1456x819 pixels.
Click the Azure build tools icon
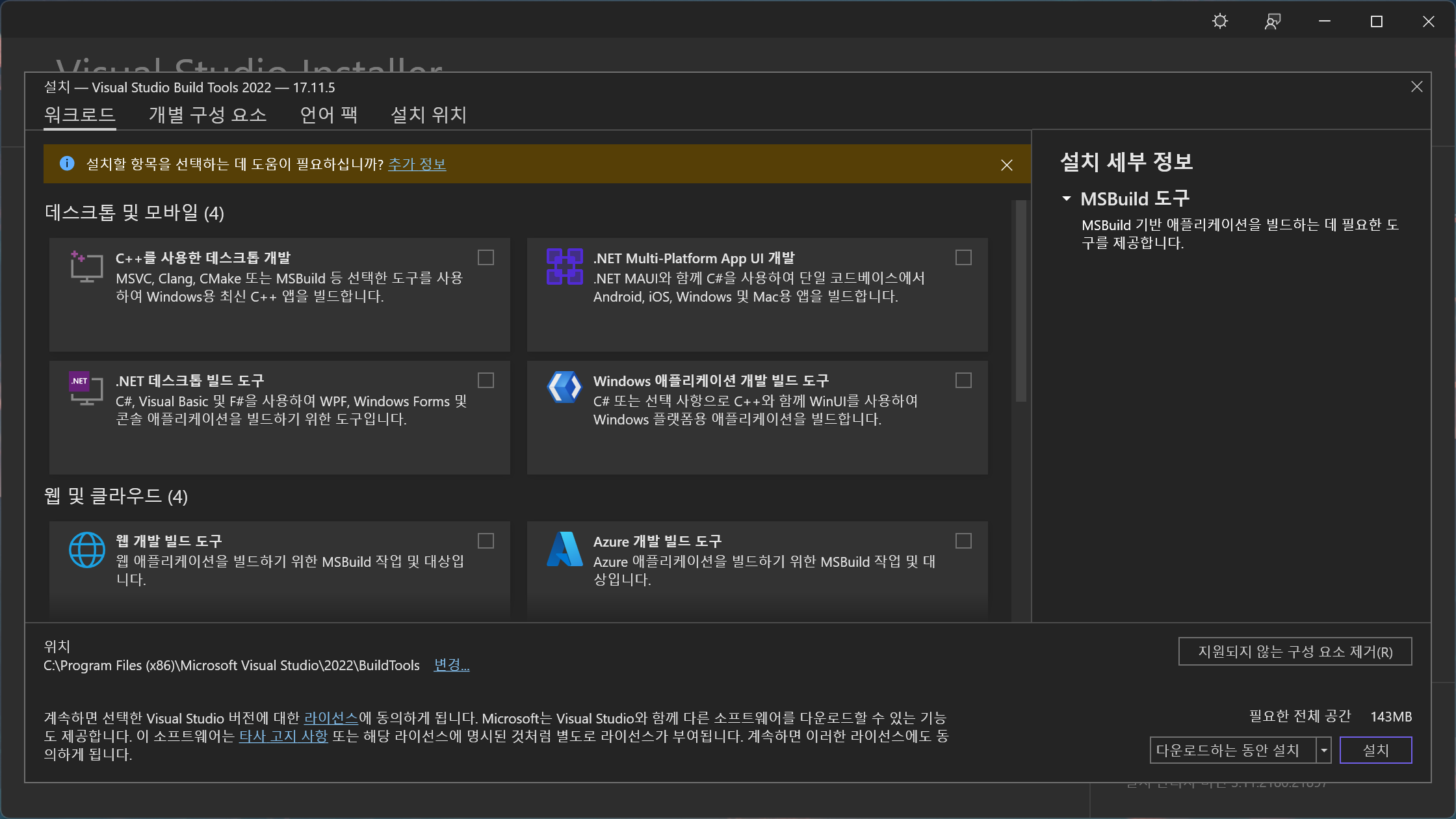pos(564,550)
